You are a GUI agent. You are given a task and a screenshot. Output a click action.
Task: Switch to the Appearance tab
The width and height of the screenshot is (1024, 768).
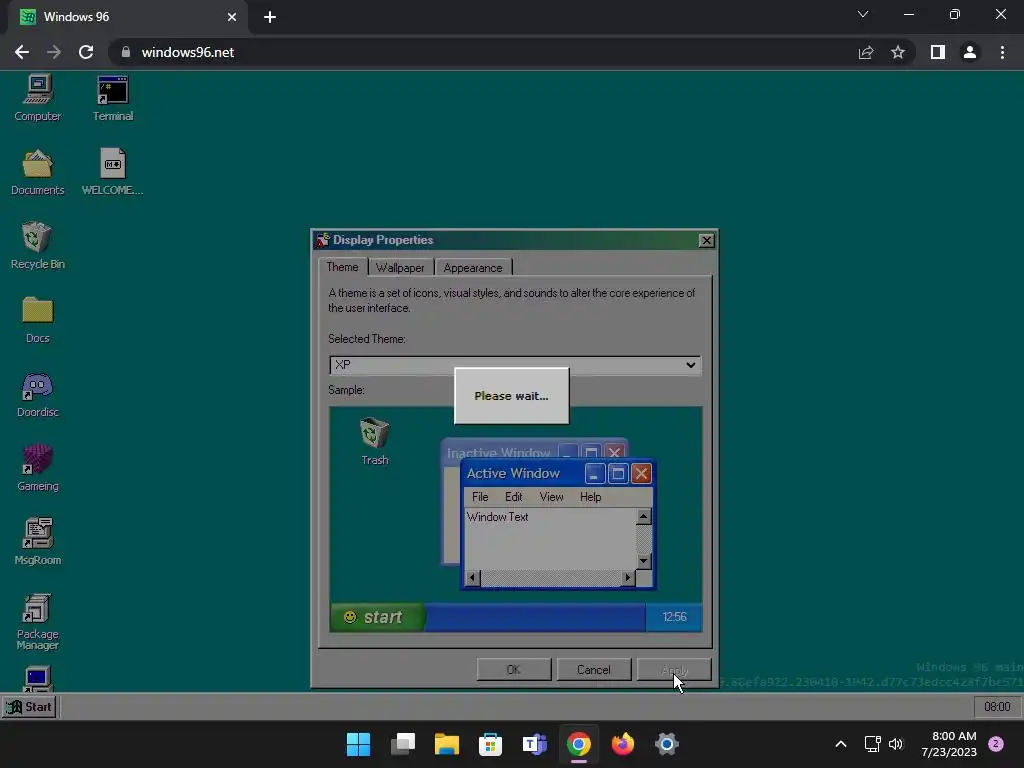473,268
